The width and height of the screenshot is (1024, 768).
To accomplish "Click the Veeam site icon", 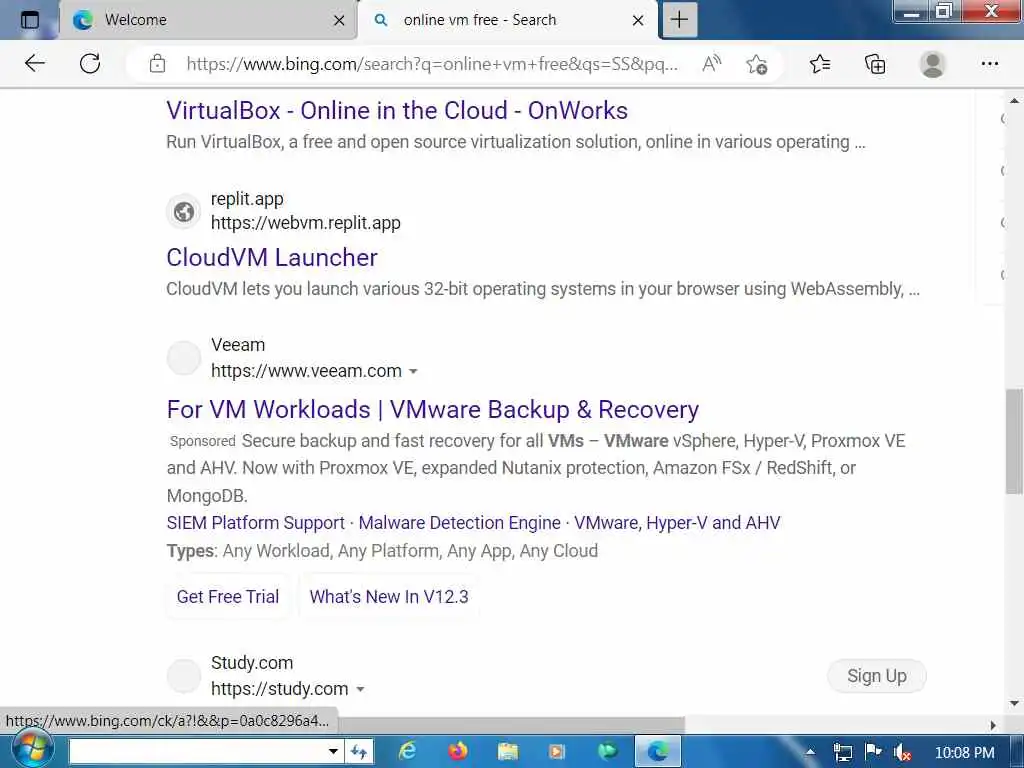I will tap(184, 358).
